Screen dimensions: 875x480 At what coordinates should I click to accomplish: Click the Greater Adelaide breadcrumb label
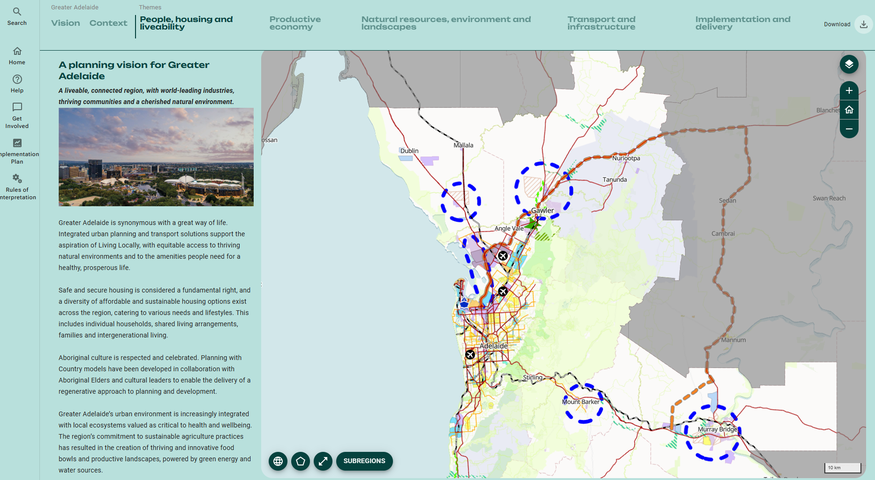click(75, 7)
